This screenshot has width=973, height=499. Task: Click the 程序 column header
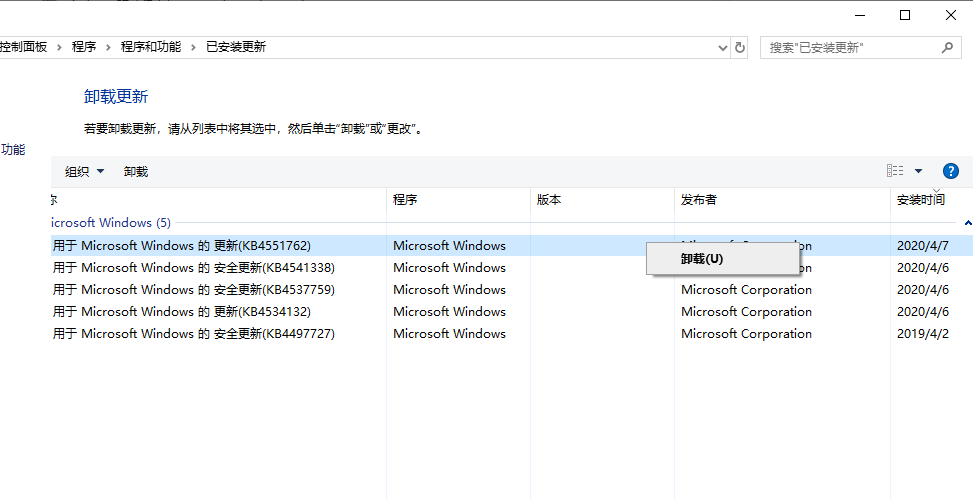click(x=405, y=200)
